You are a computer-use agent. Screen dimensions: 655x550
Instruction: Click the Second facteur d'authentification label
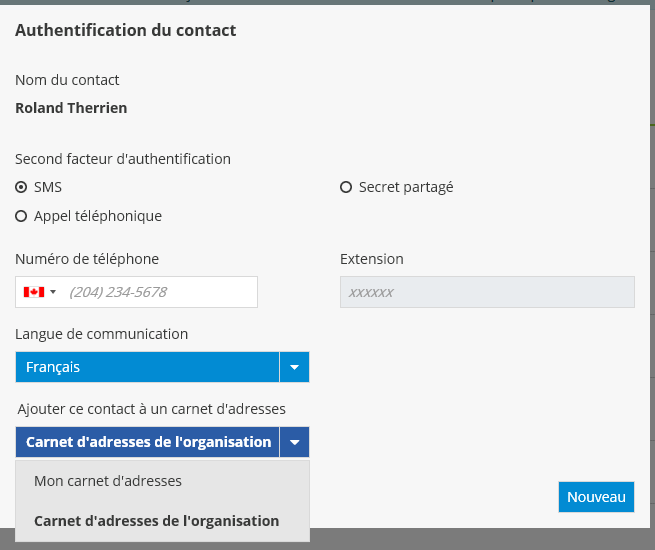123,159
